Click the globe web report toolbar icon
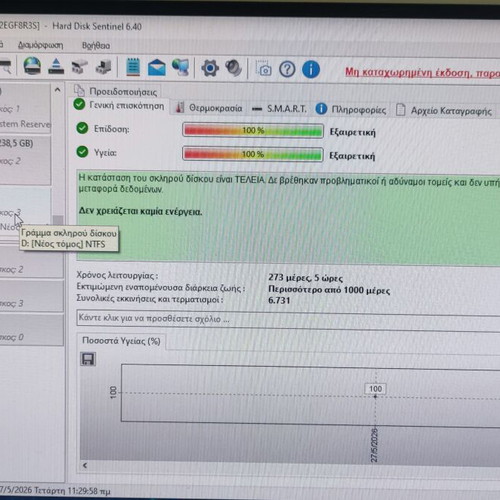Viewport: 500px width, 500px height. point(32,65)
